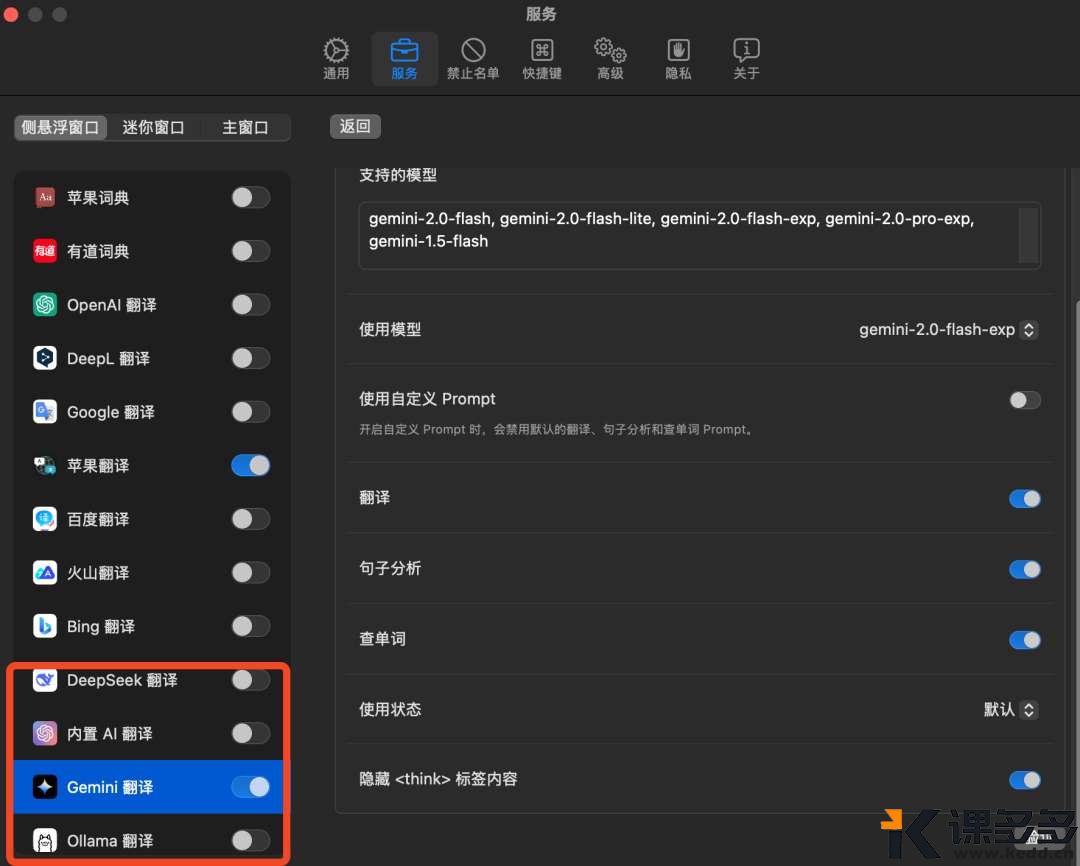This screenshot has width=1080, height=866.
Task: Close the 服务 settings window
Action: click(10, 14)
